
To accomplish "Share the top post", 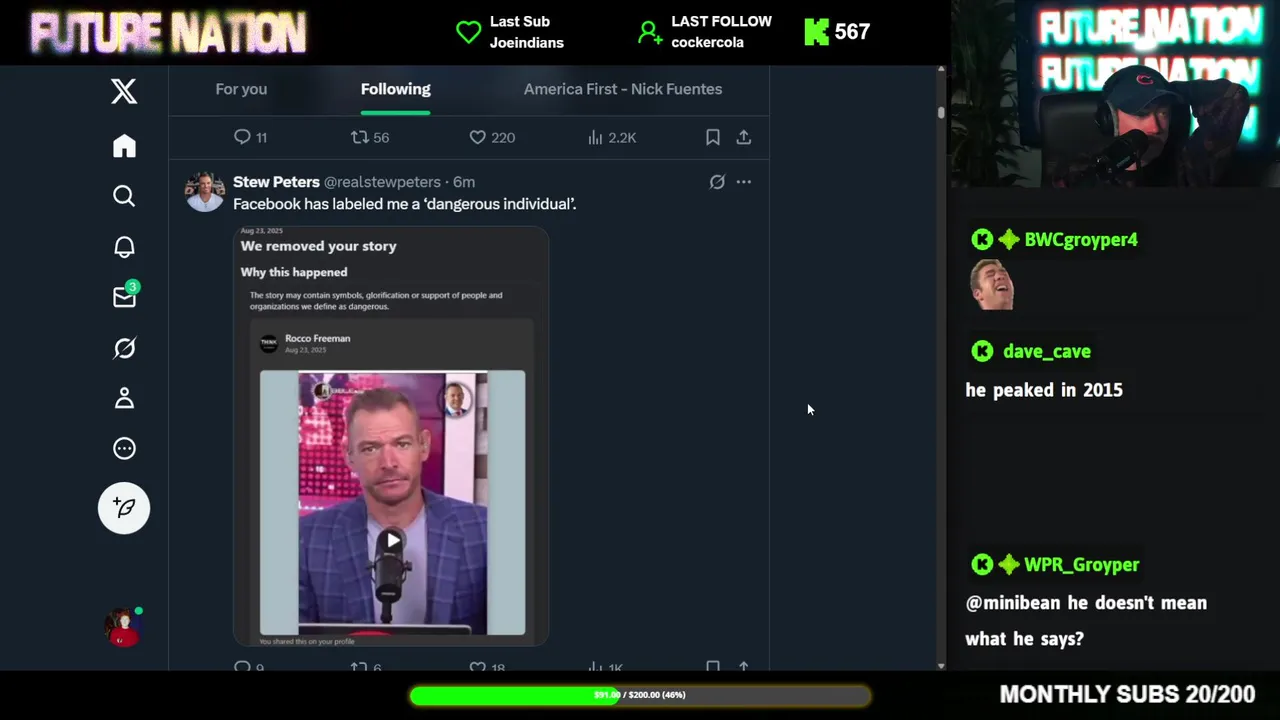I will (744, 137).
